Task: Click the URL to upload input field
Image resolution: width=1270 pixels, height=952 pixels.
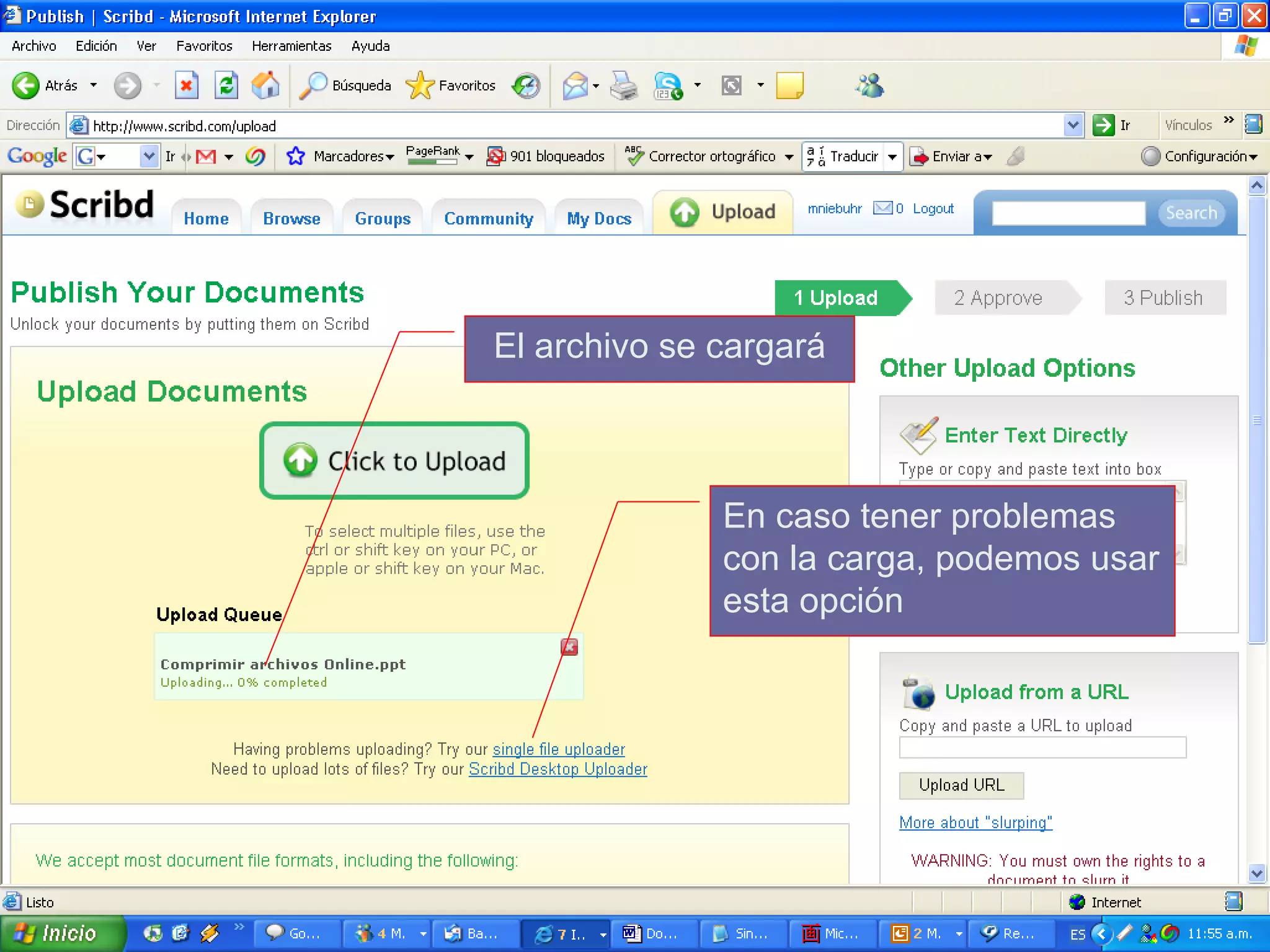Action: pos(1042,747)
